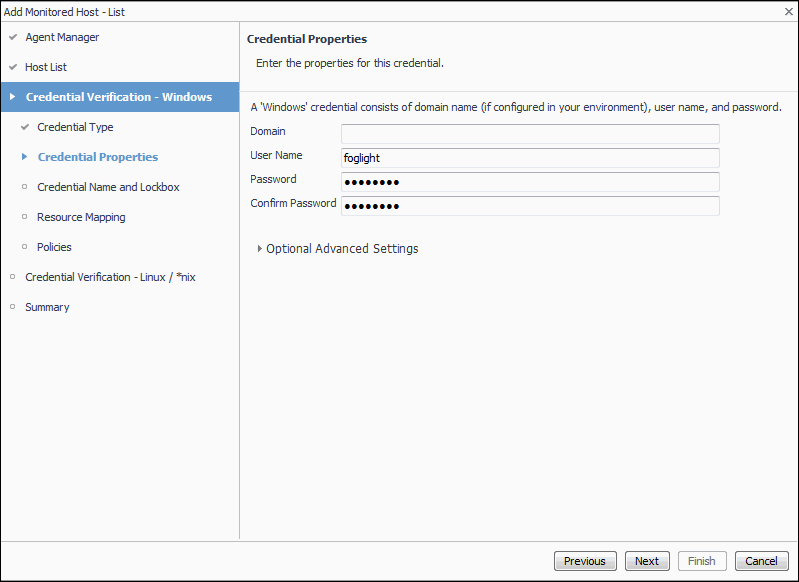
Task: Go back with the Previous button
Action: 584,561
